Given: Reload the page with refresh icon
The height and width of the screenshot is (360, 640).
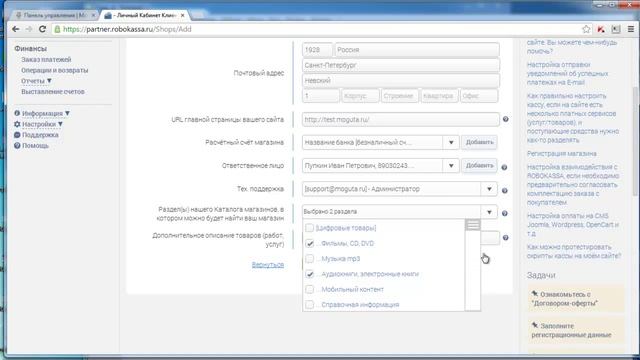Looking at the screenshot, I should coord(42,29).
